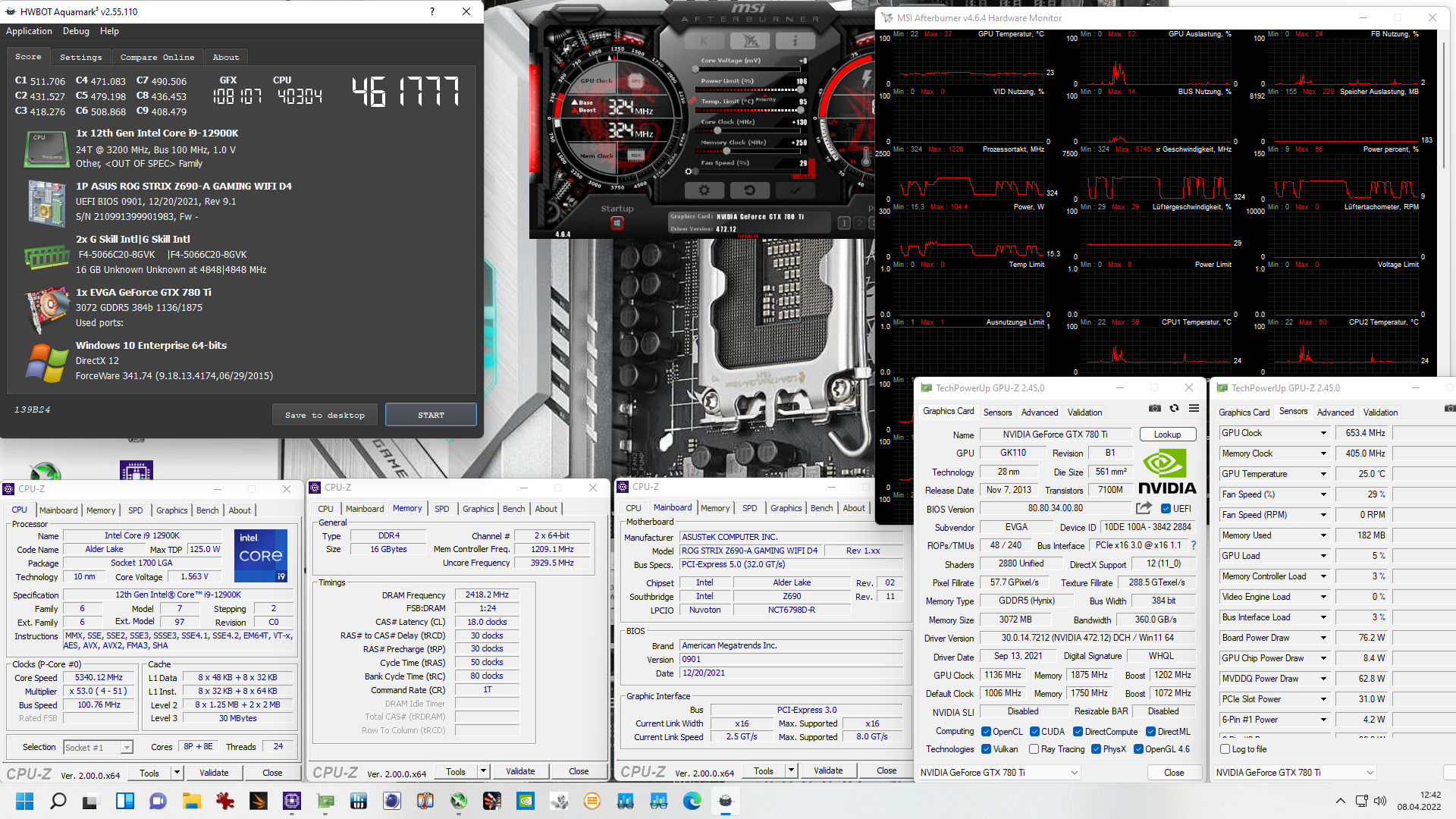Click Afterburner OC Scanner jet icon
This screenshot has width=1456, height=819.
pyautogui.click(x=750, y=41)
